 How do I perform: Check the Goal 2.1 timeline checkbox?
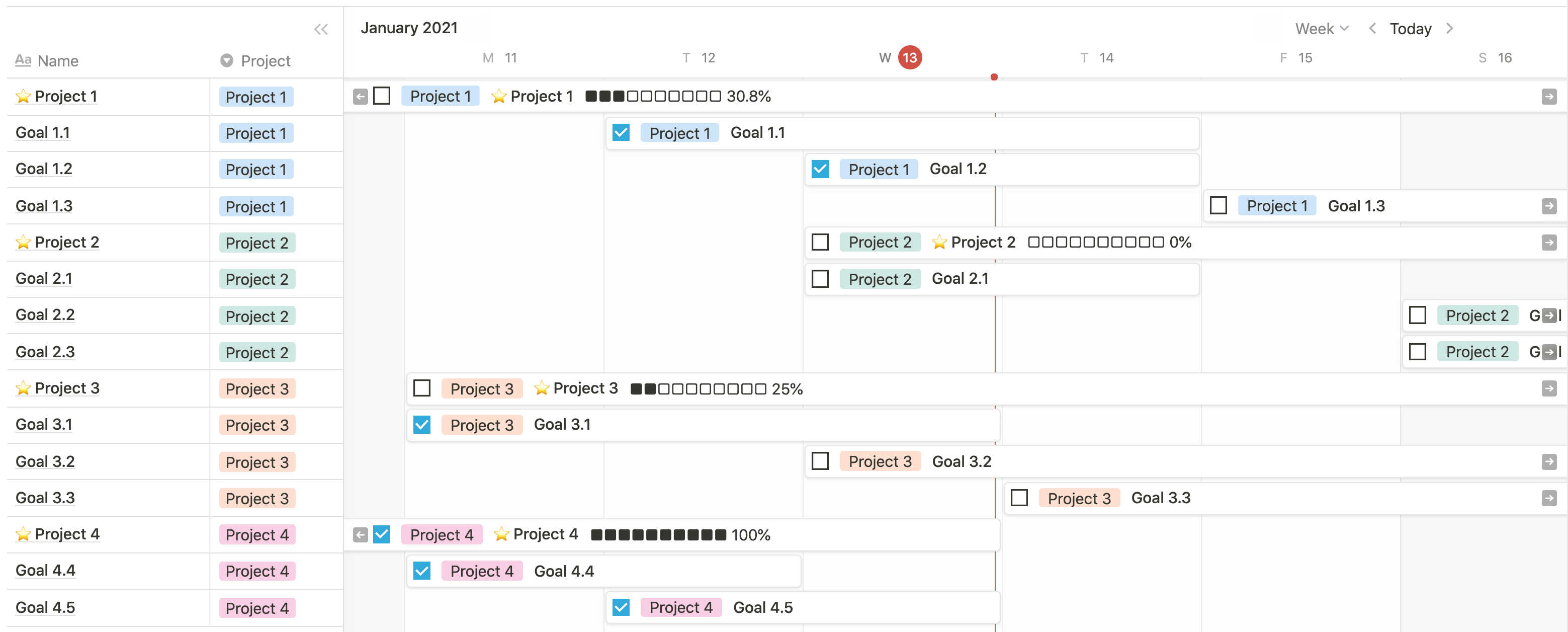point(820,279)
